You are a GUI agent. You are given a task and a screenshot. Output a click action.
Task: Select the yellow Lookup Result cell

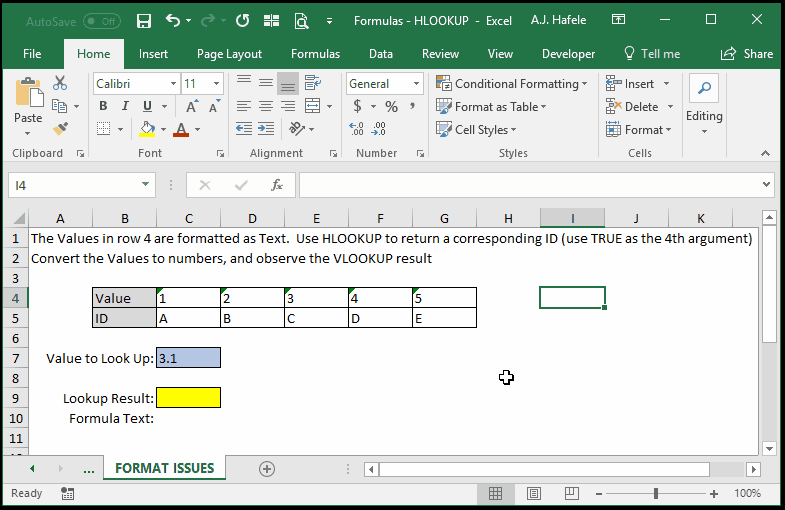188,397
